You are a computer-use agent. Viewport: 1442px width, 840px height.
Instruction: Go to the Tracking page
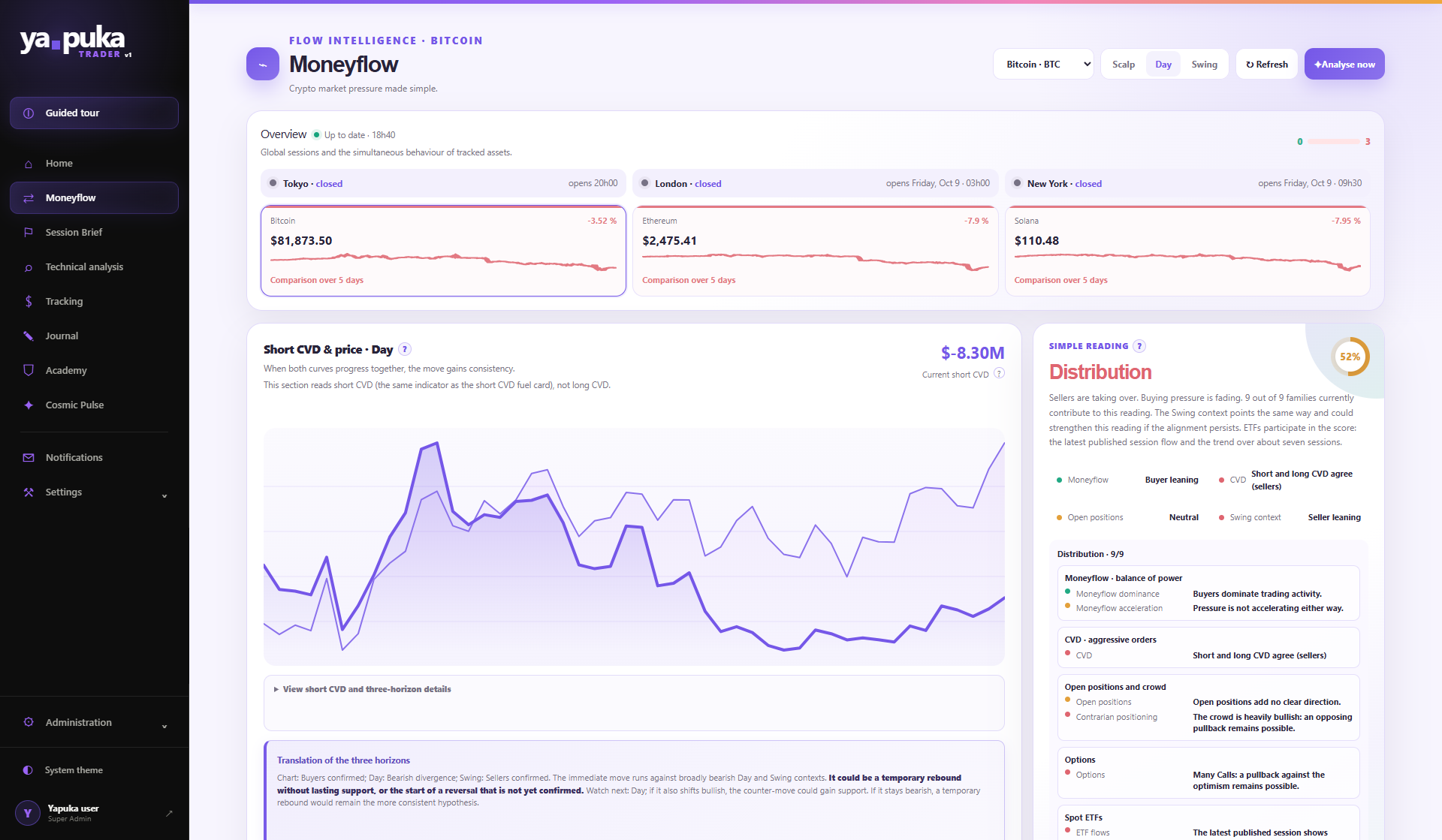pos(95,302)
